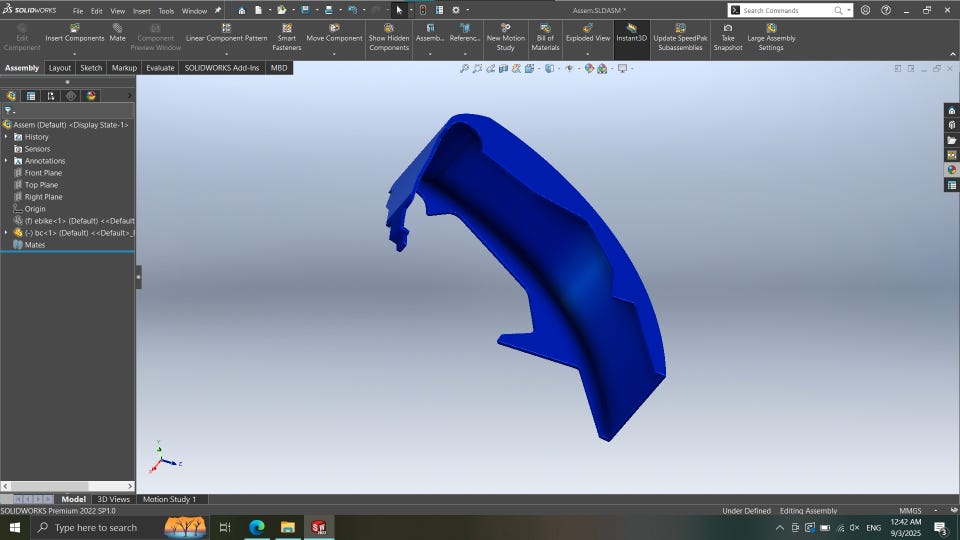Open the DisplayManager tab in the left panel
This screenshot has height=540, width=960.
91,96
